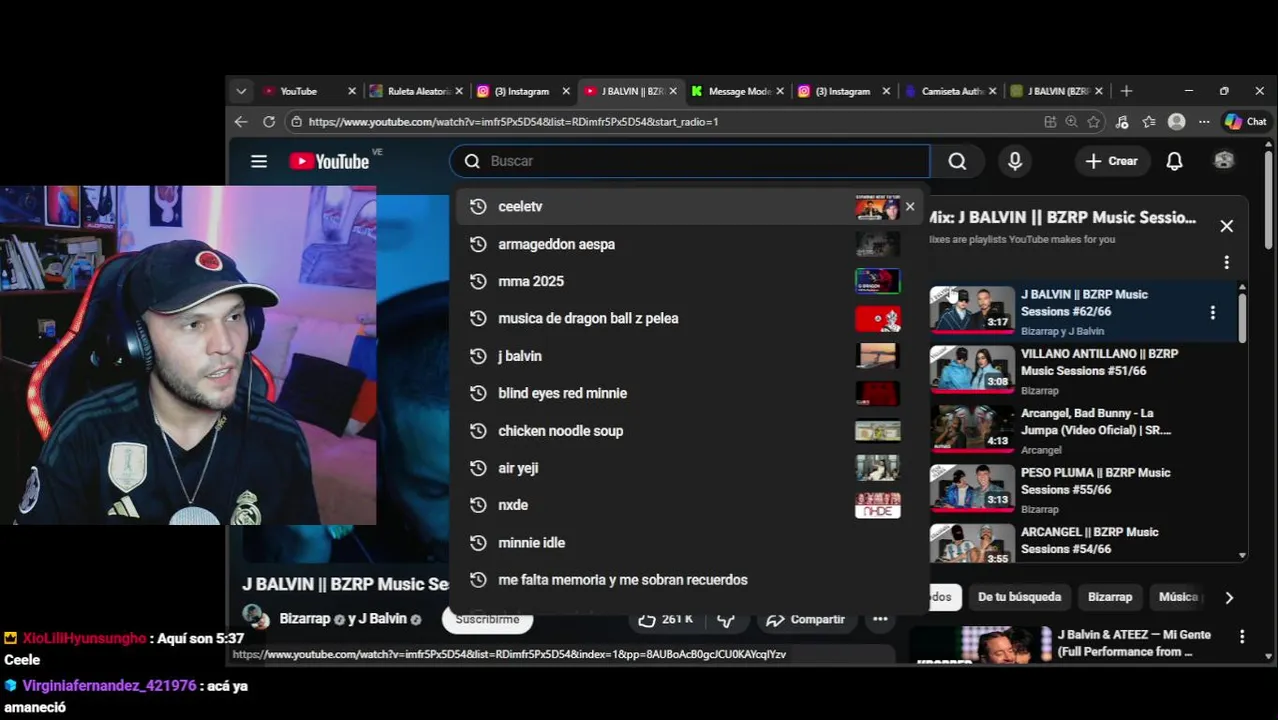This screenshot has height=720, width=1278.
Task: Switch to the Ruleta Aleatoria tab
Action: point(416,91)
